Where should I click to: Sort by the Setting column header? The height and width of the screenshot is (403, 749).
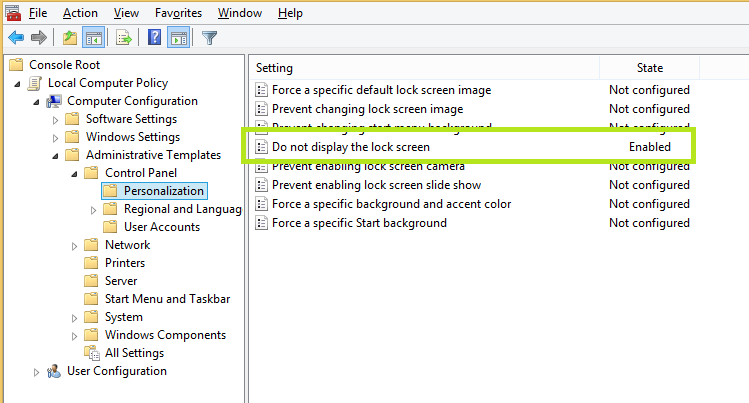point(274,68)
